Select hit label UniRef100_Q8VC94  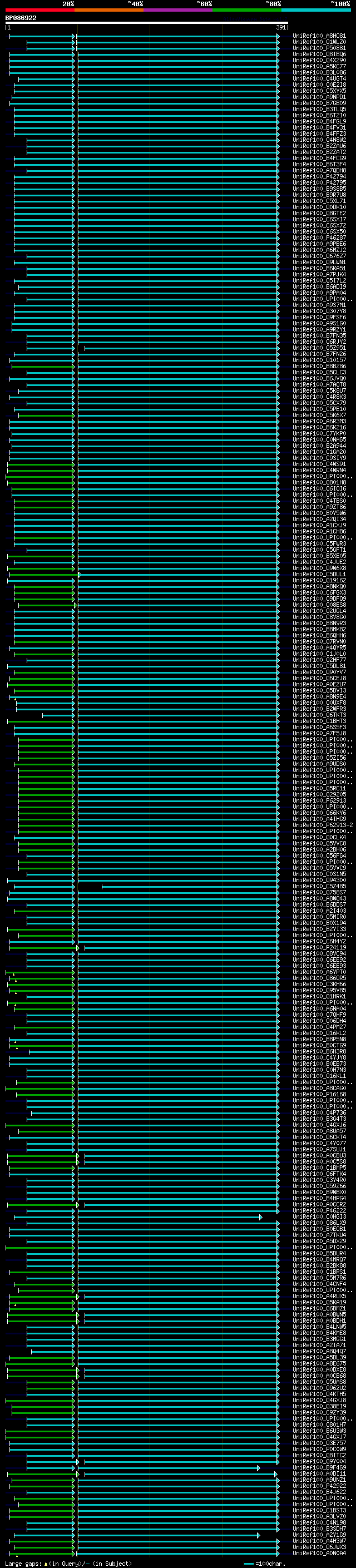pos(319,953)
